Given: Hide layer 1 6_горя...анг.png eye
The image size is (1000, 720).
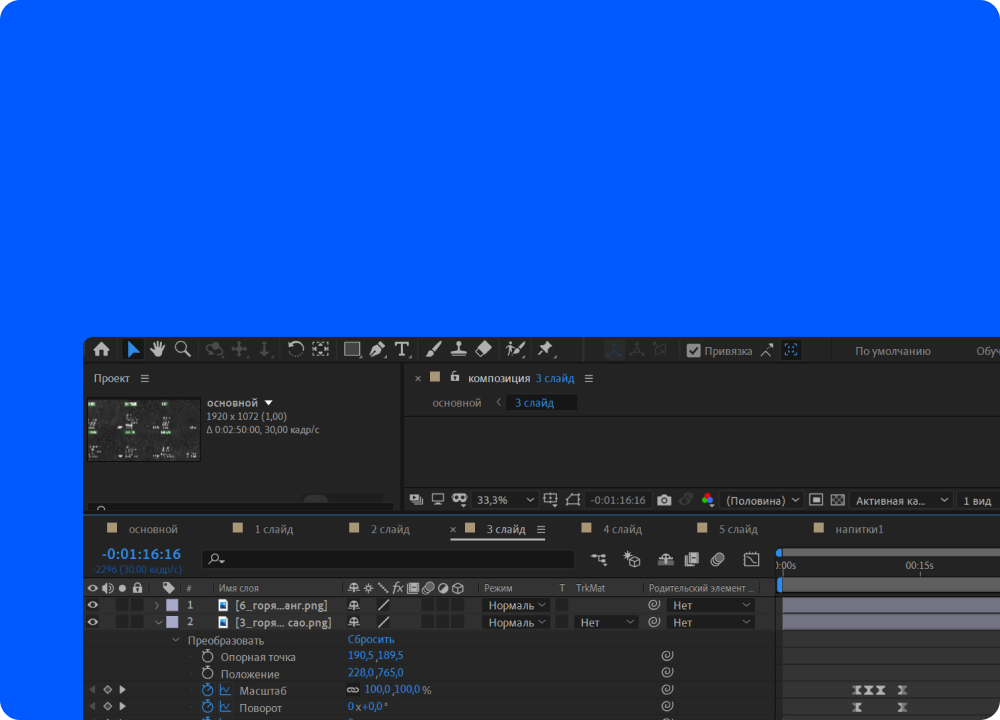Looking at the screenshot, I should pyautogui.click(x=92, y=605).
